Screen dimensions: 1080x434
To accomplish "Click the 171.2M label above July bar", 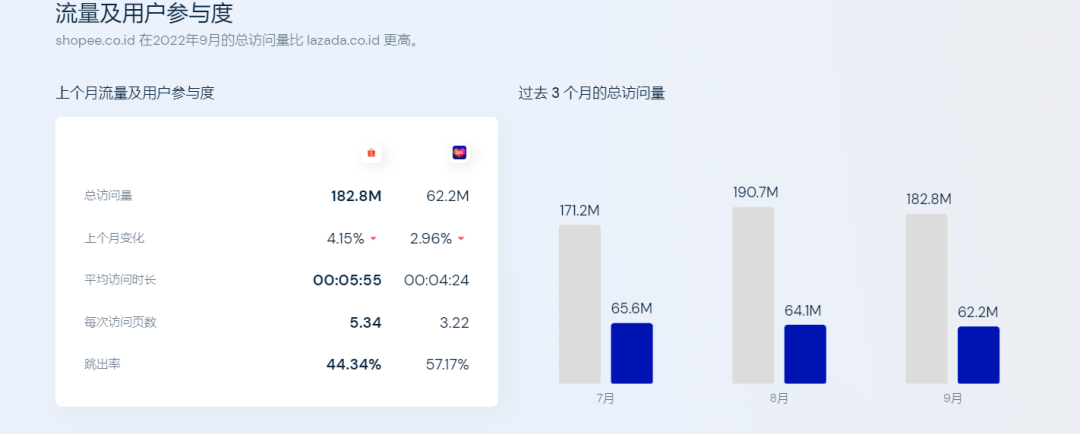I will point(579,211).
